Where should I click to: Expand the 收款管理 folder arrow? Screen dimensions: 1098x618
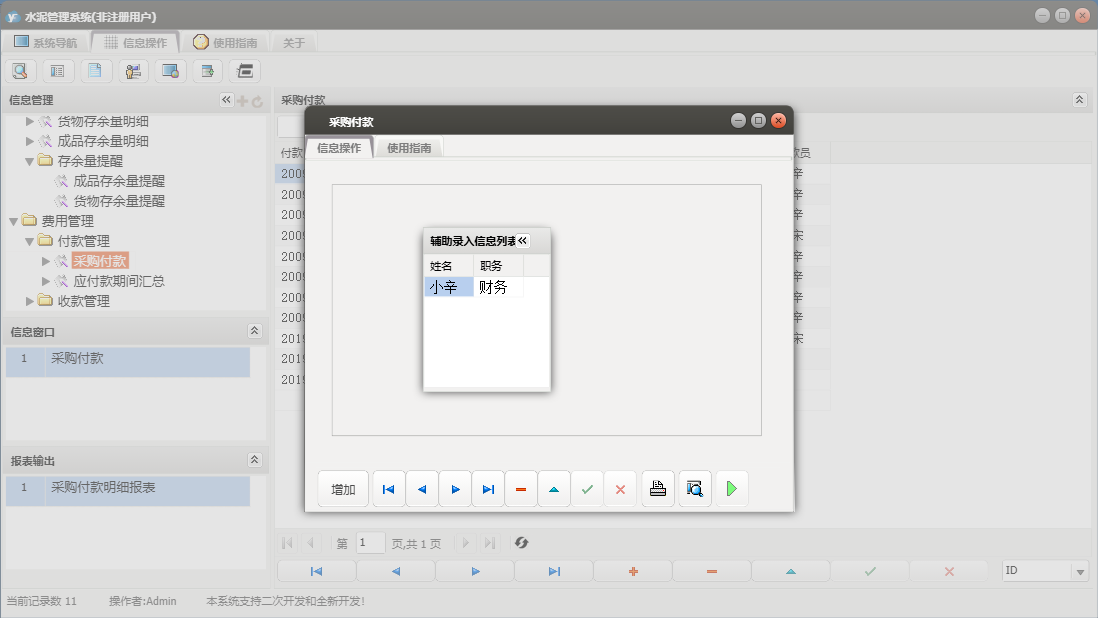tap(30, 301)
